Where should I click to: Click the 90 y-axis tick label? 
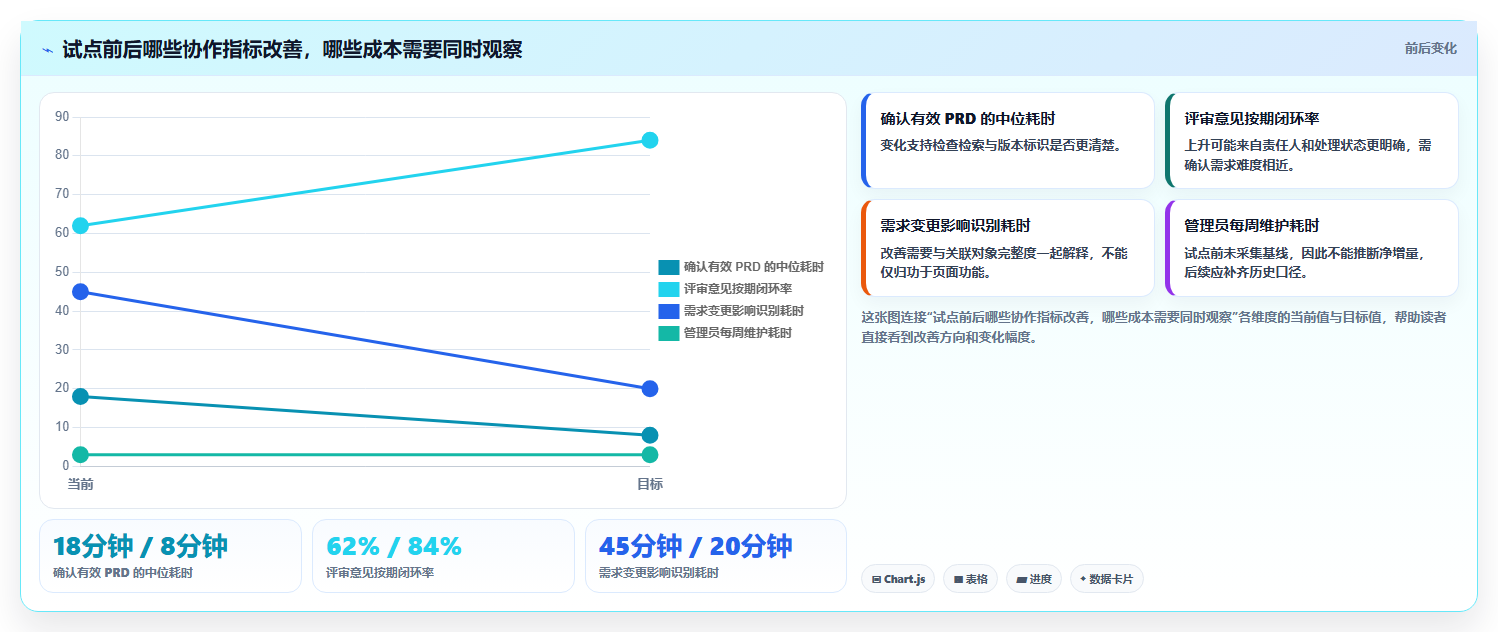click(62, 117)
